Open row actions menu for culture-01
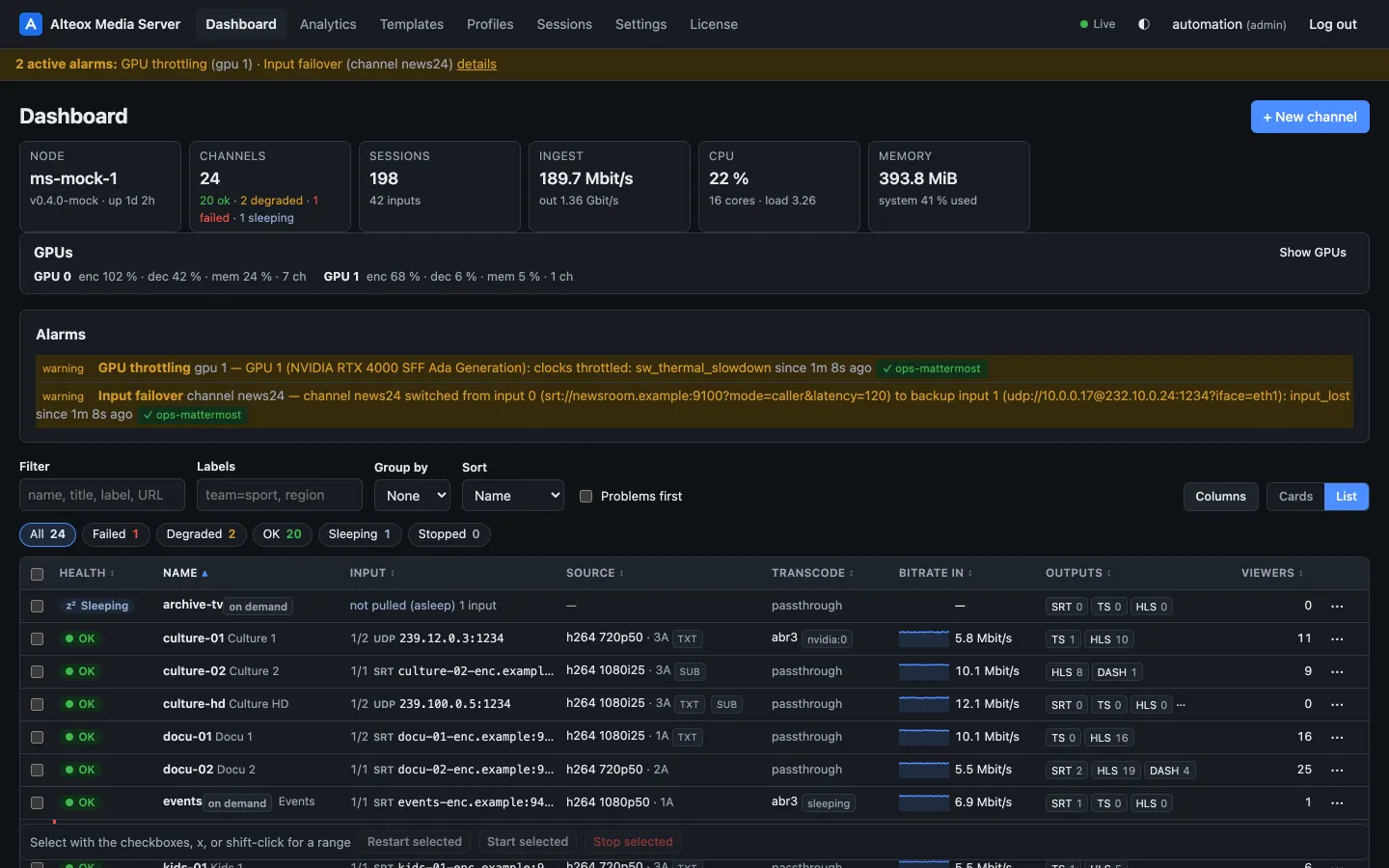 pos(1337,639)
